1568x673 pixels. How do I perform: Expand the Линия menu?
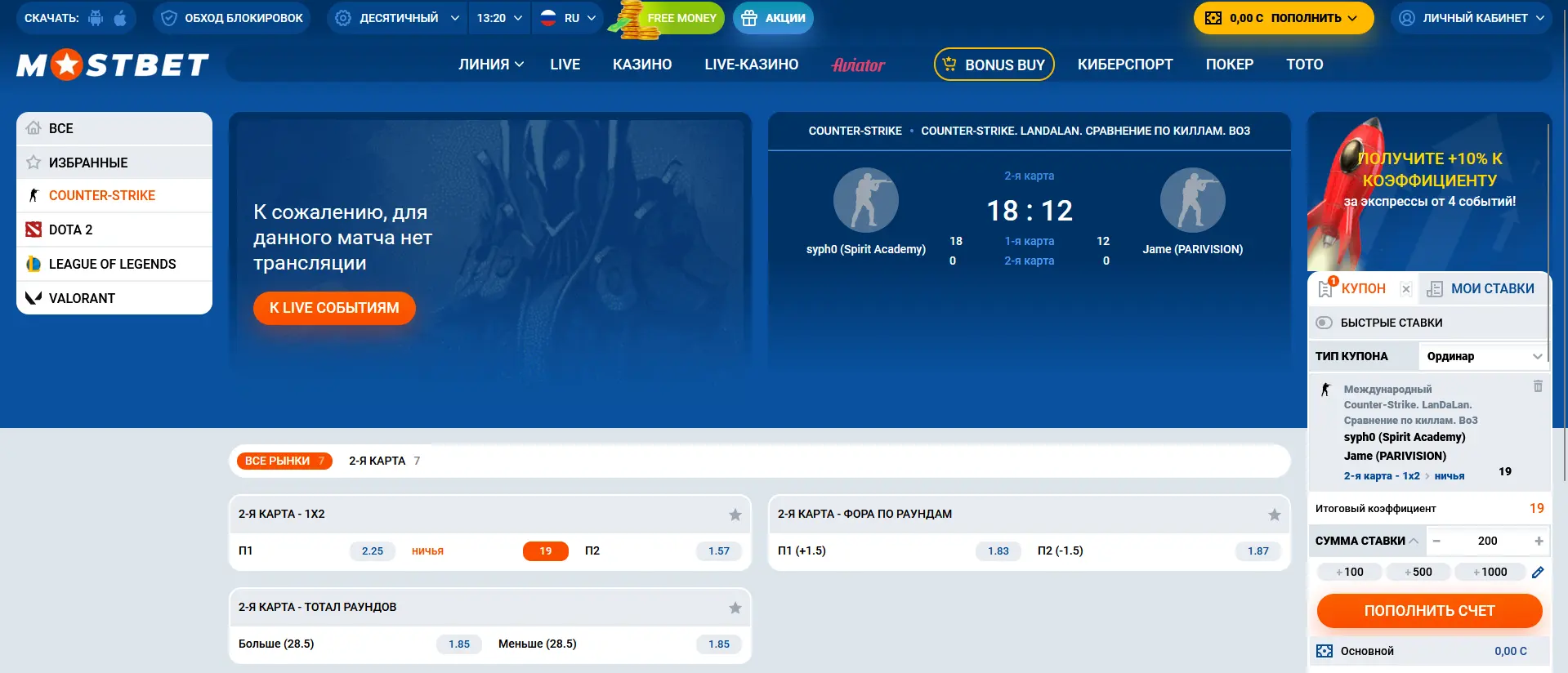pyautogui.click(x=491, y=65)
